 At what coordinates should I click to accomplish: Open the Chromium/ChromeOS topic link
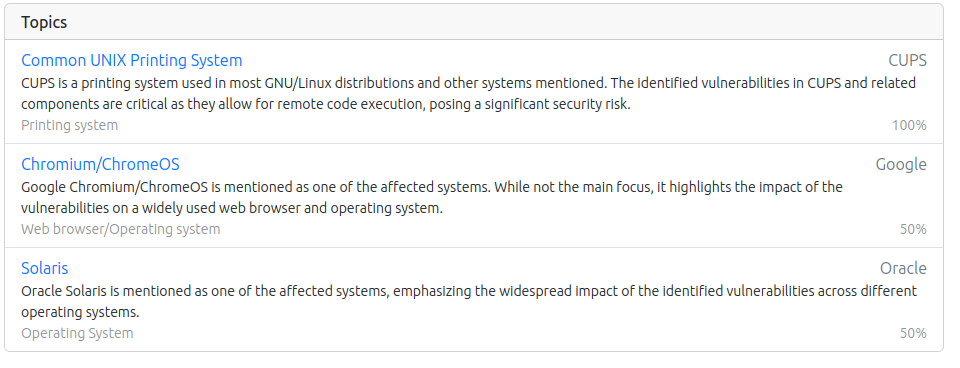pos(100,165)
